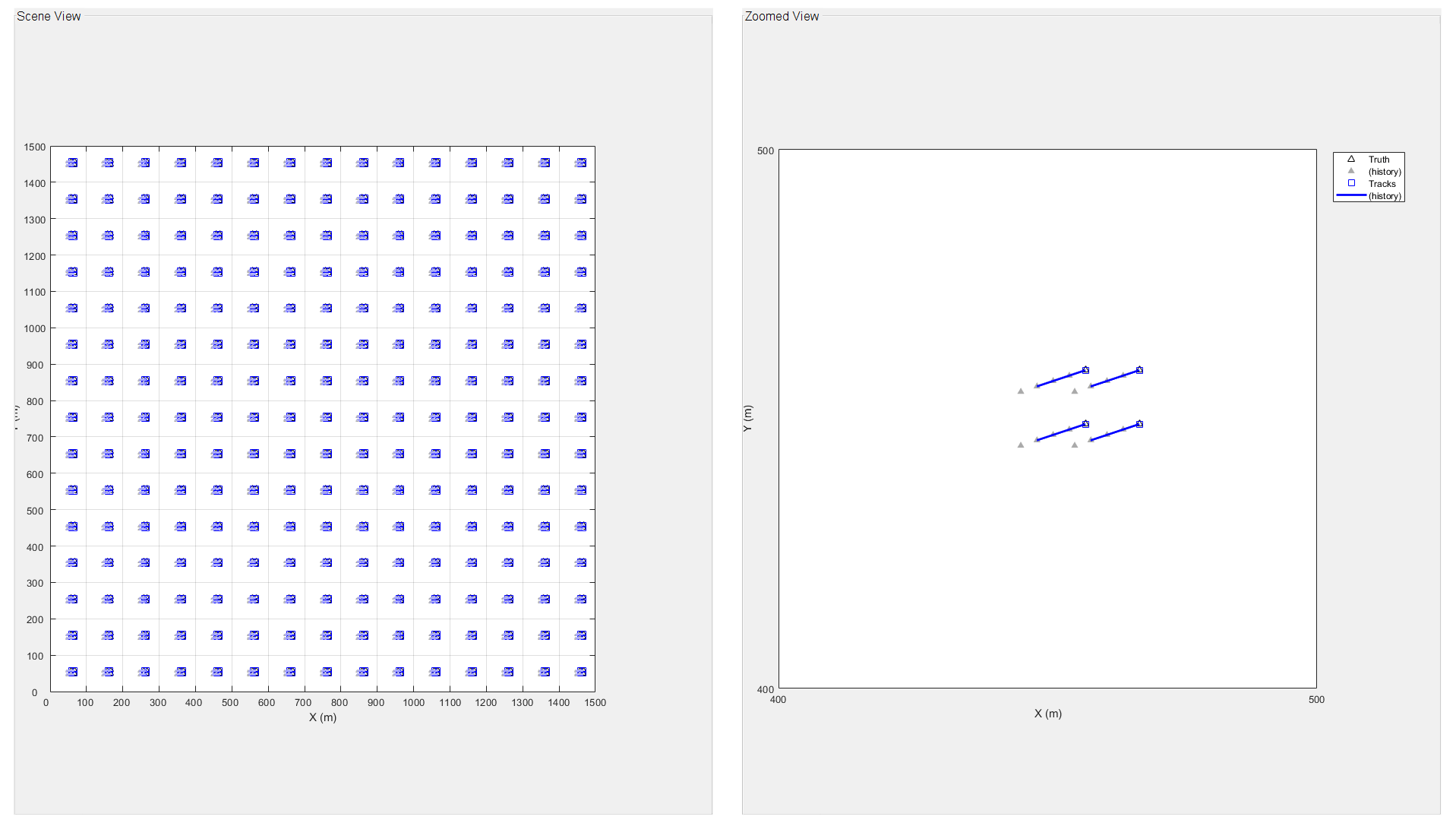Click the black triangle Truth legend icon
The width and height of the screenshot is (1456, 823).
click(x=1351, y=159)
